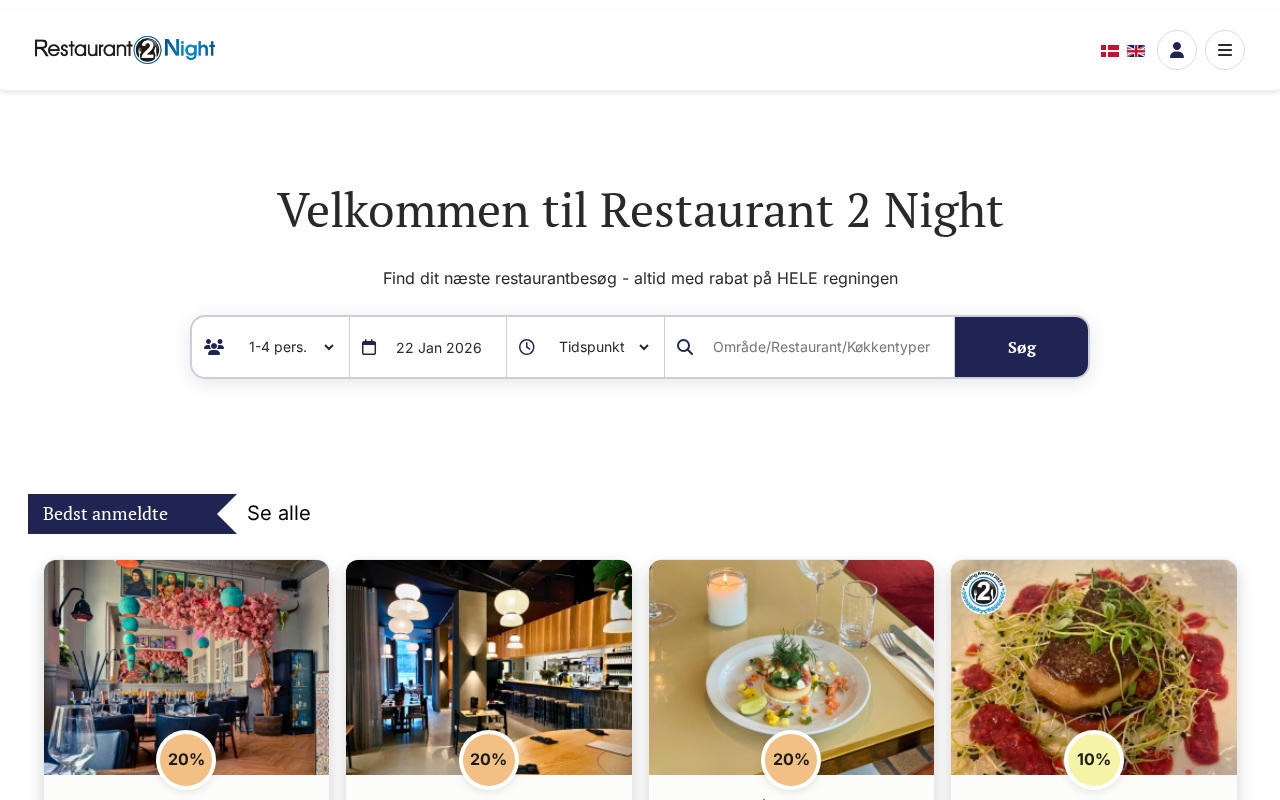This screenshot has height=800, width=1280.
Task: Open restaurant card with pink blossom tree
Action: [186, 667]
